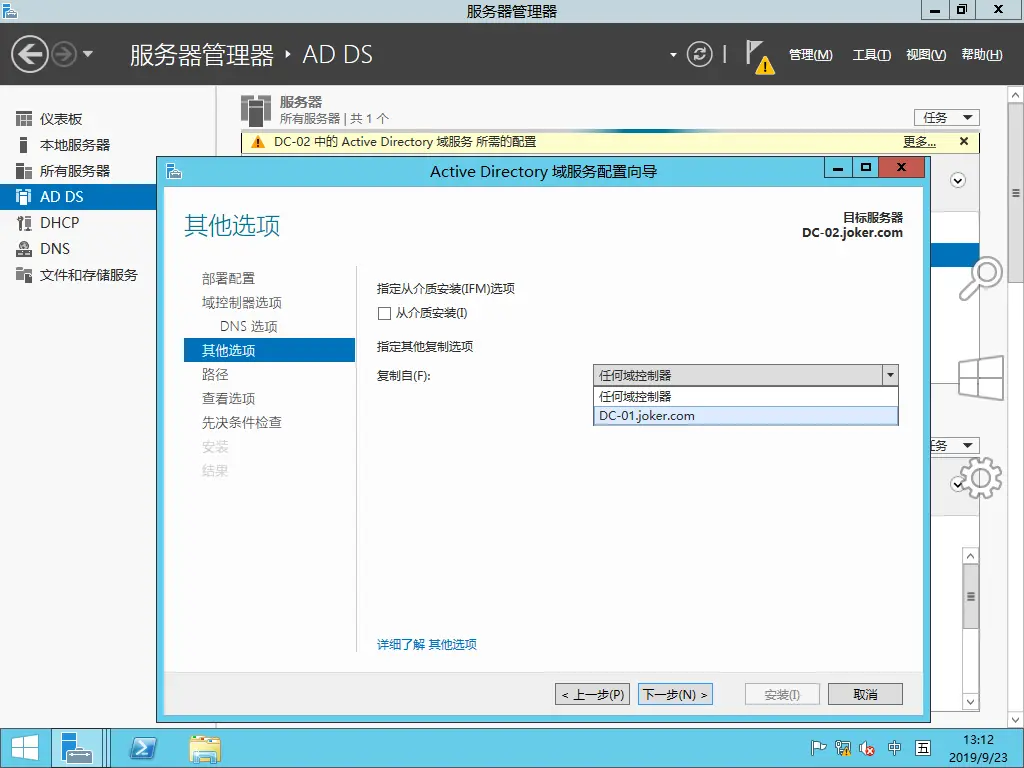Go to 域控制器选项 wizard step
Image resolution: width=1024 pixels, height=768 pixels.
tap(242, 302)
